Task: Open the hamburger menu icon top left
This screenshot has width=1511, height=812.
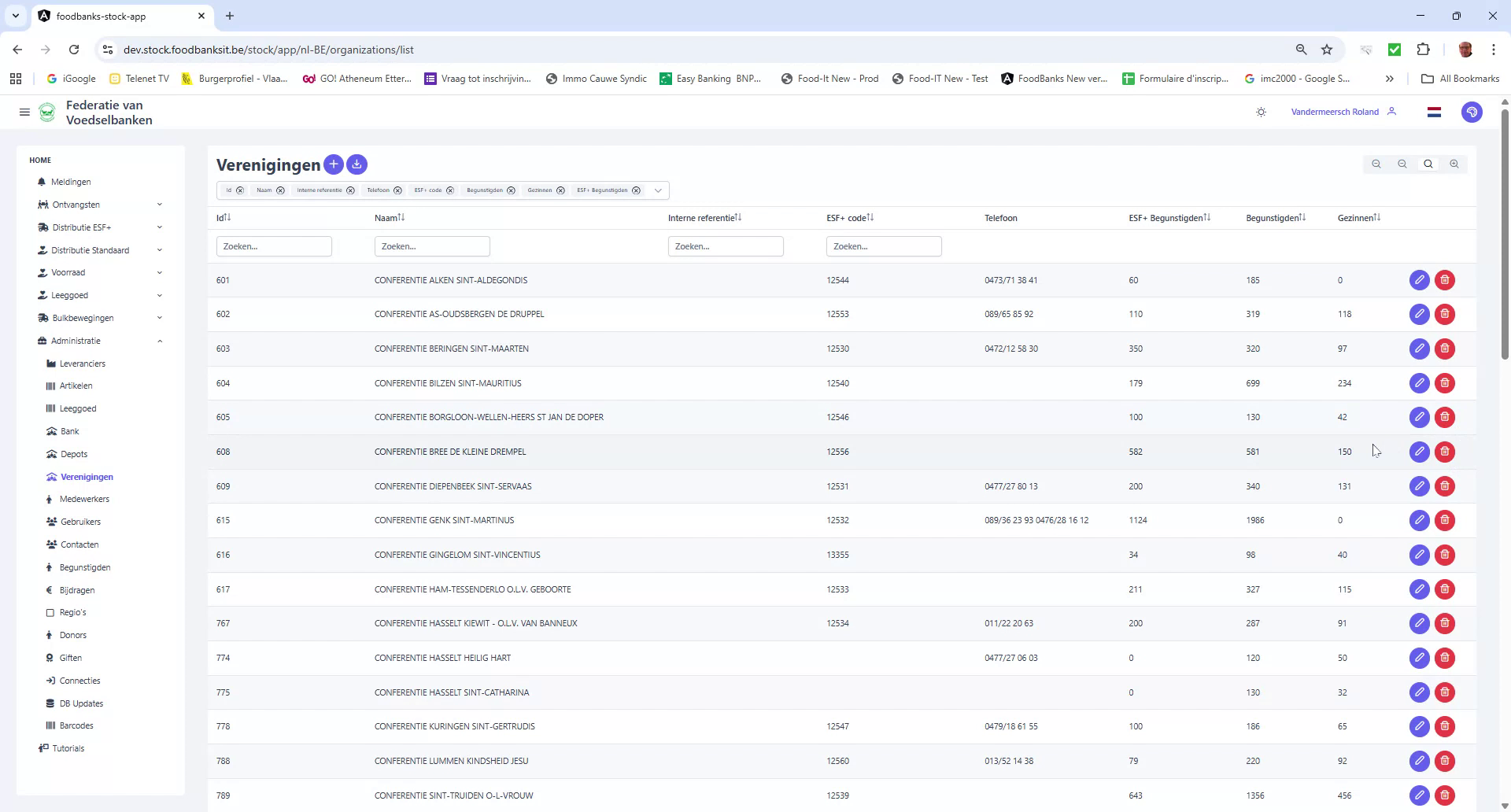Action: click(24, 112)
